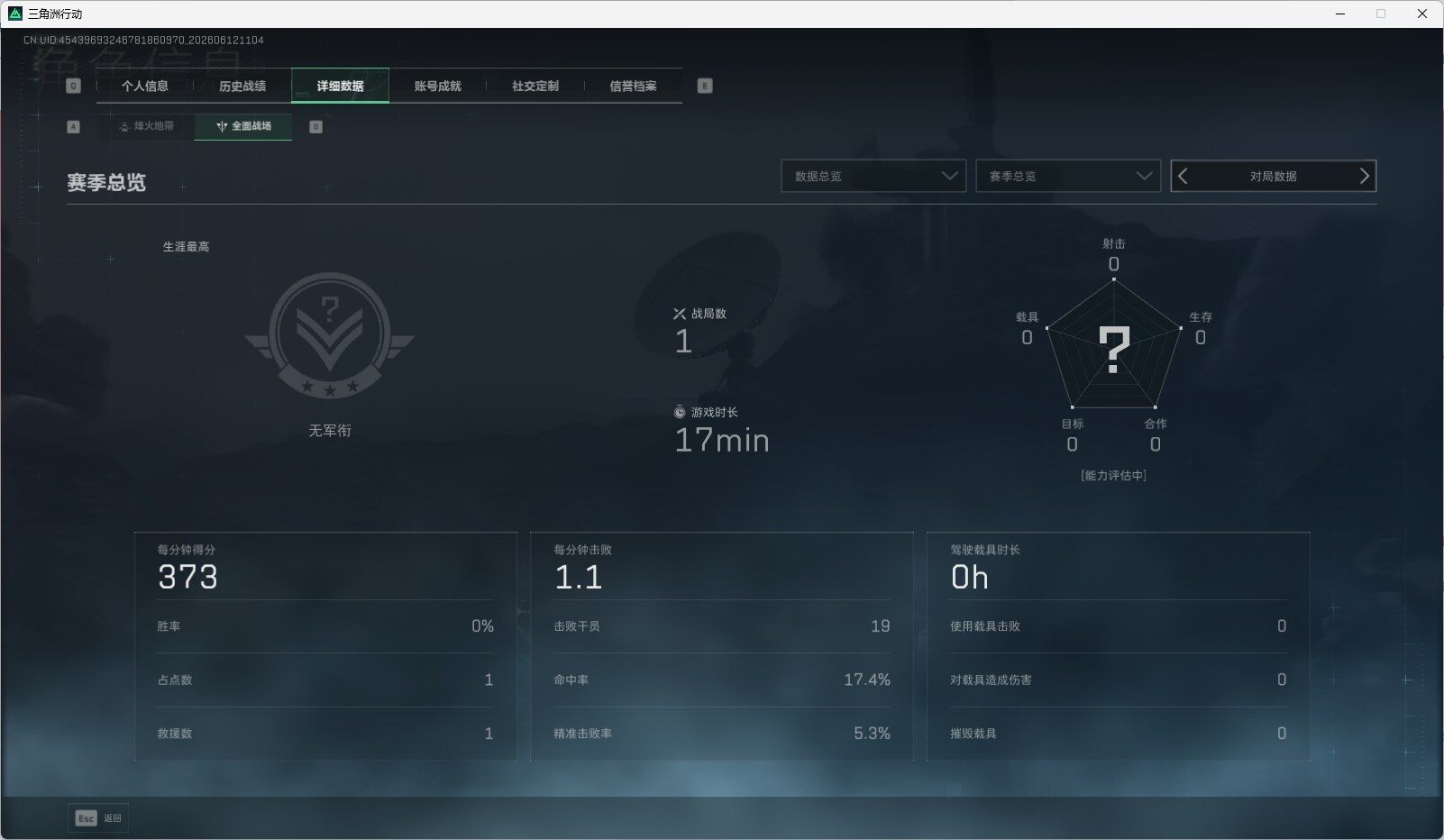This screenshot has width=1444, height=840.
Task: Click the 救援数 row
Action: tap(325, 734)
